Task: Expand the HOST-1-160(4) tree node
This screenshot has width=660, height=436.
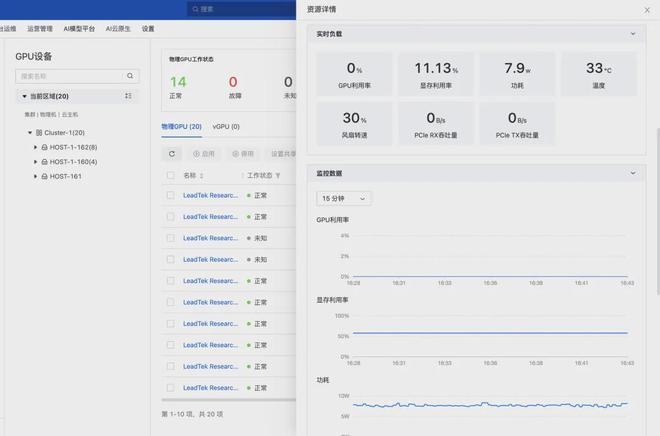Action: coord(35,162)
